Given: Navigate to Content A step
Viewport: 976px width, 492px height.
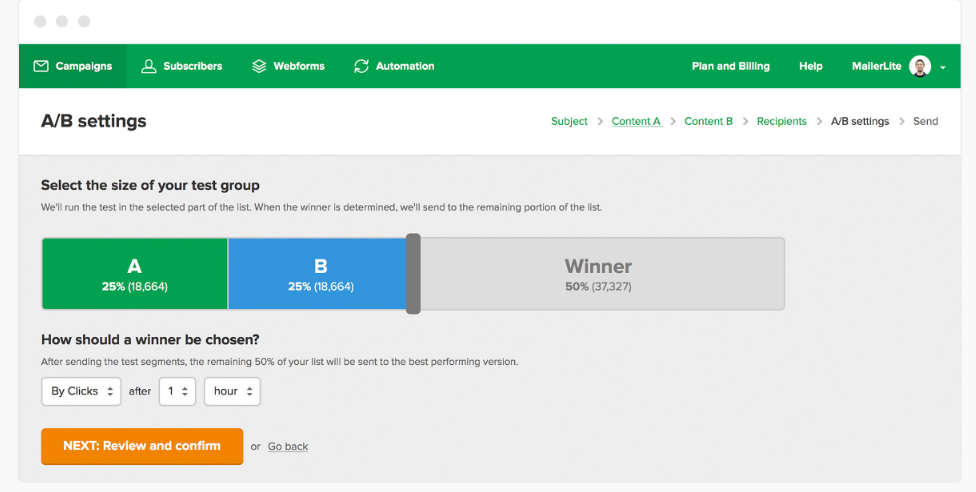Looking at the screenshot, I should click(x=636, y=121).
